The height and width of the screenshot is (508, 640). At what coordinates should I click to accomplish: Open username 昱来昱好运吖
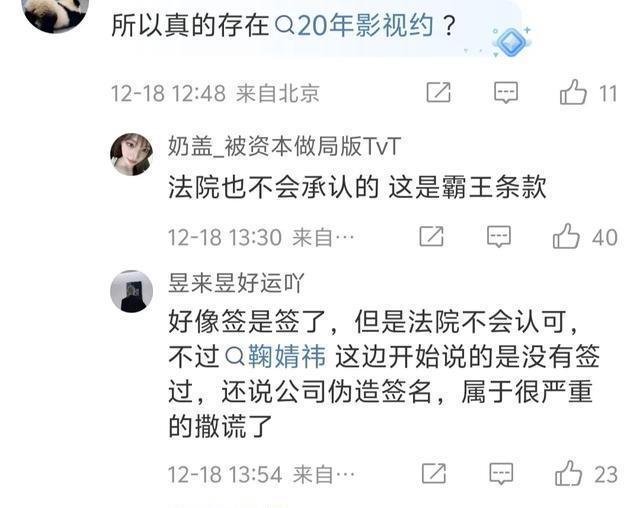click(x=236, y=283)
